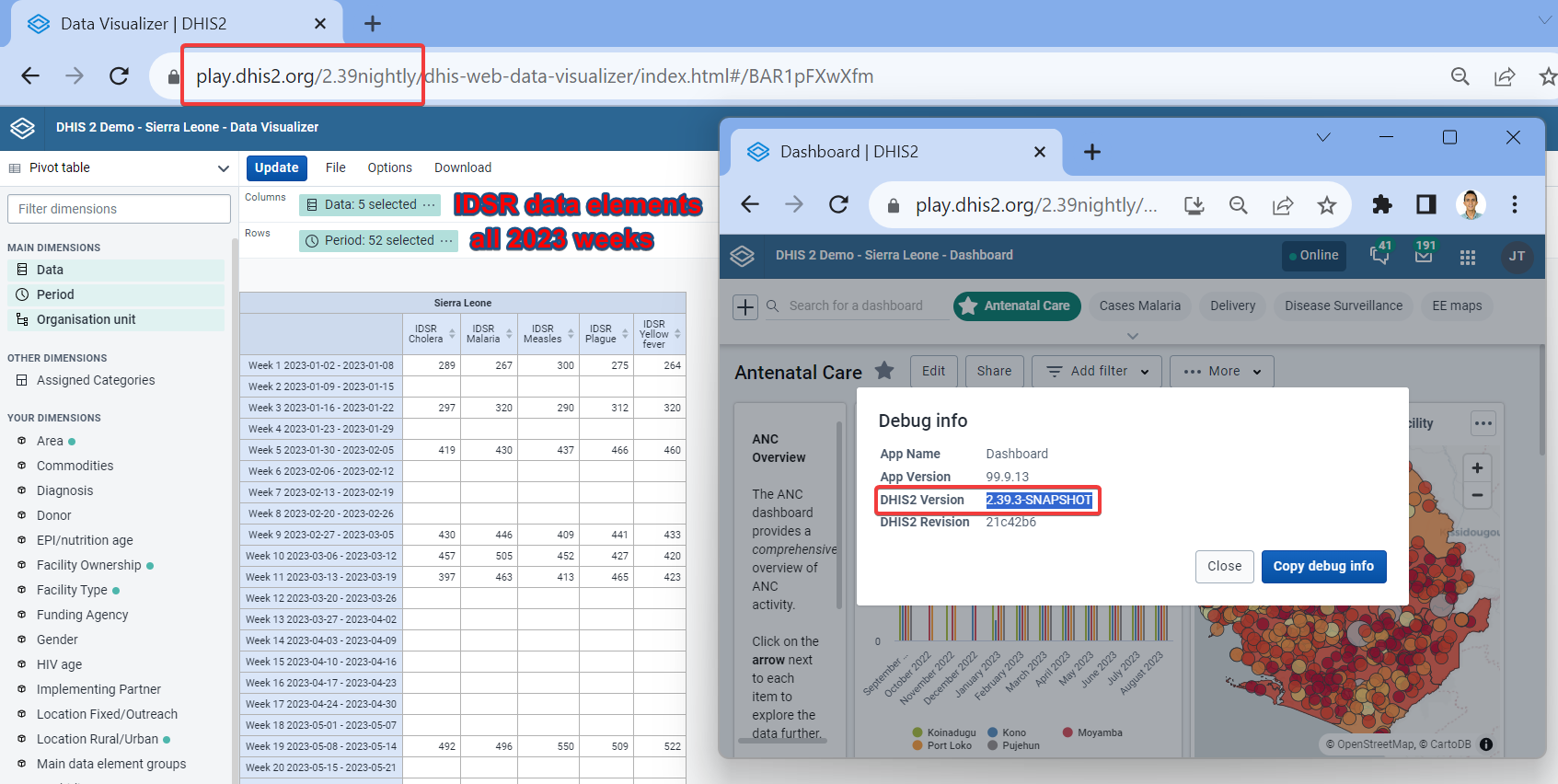Open the Pivot table type dropdown

coord(118,168)
